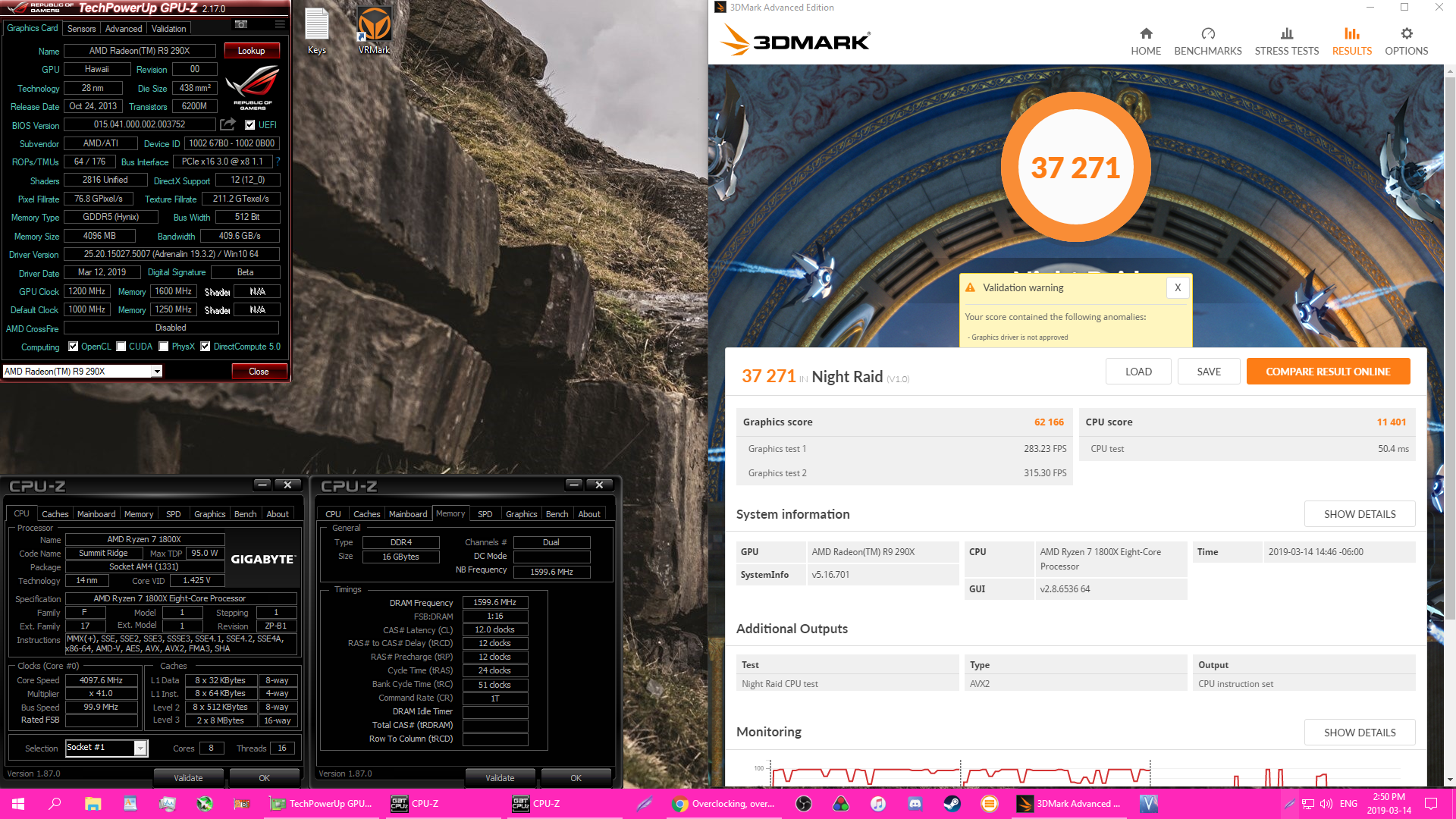
Task: Switch to the Advanced tab in GPU-Z
Action: 124,29
